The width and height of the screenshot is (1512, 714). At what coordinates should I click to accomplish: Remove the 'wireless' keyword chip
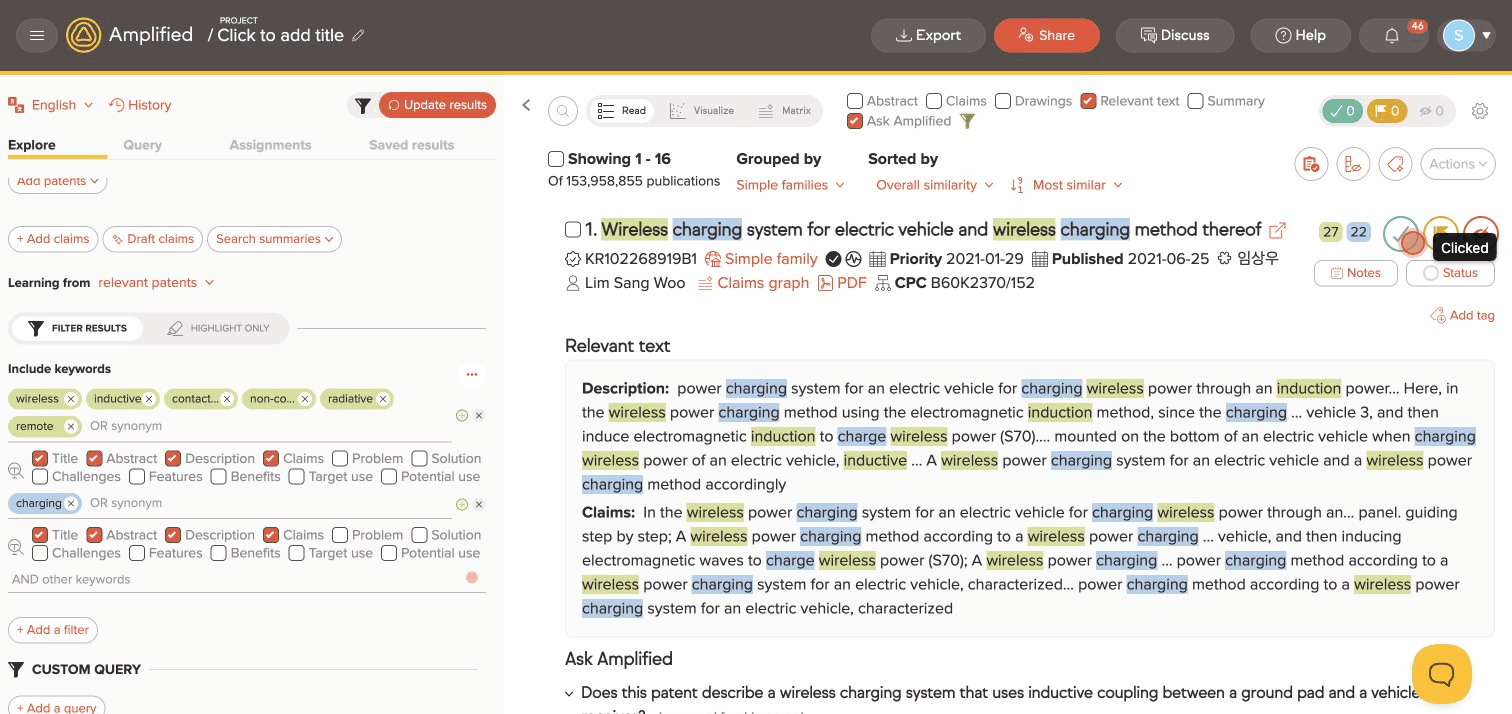(71, 399)
